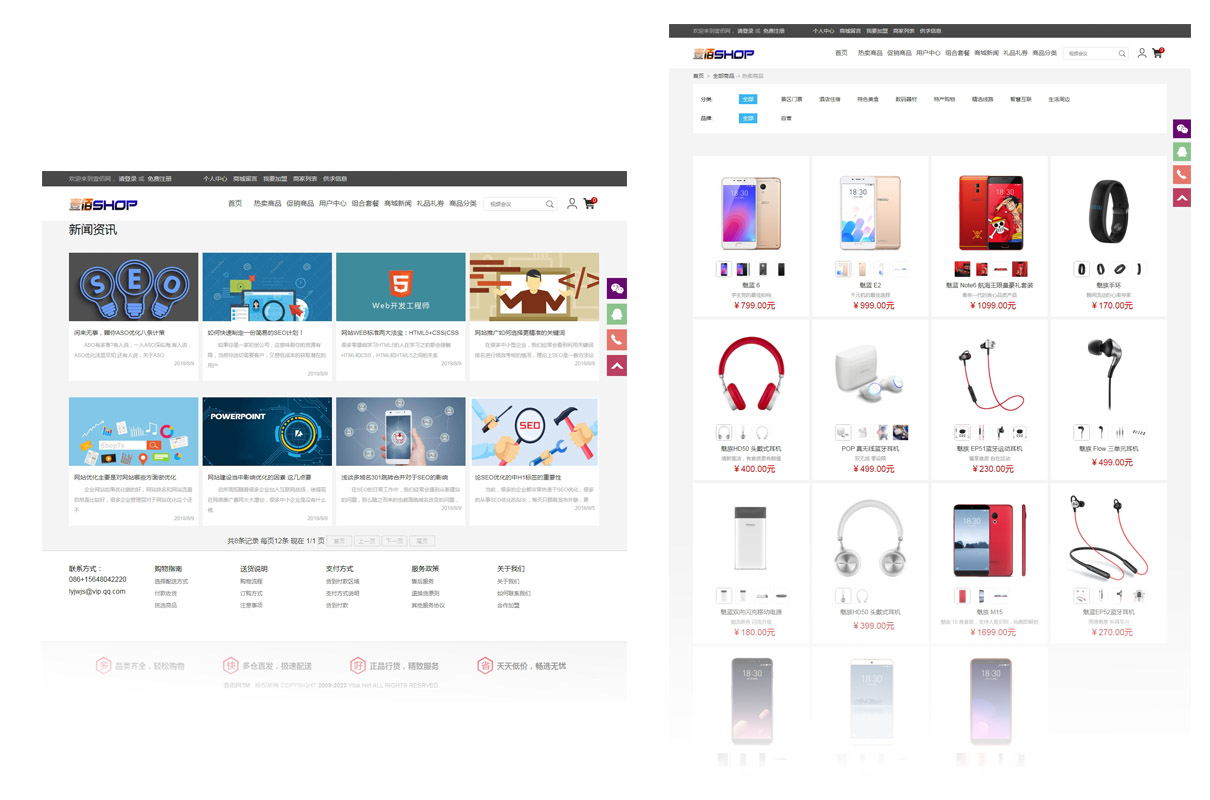Click the back-to-top arrow on the product page
Screen dimensions: 1210x800
click(1182, 198)
